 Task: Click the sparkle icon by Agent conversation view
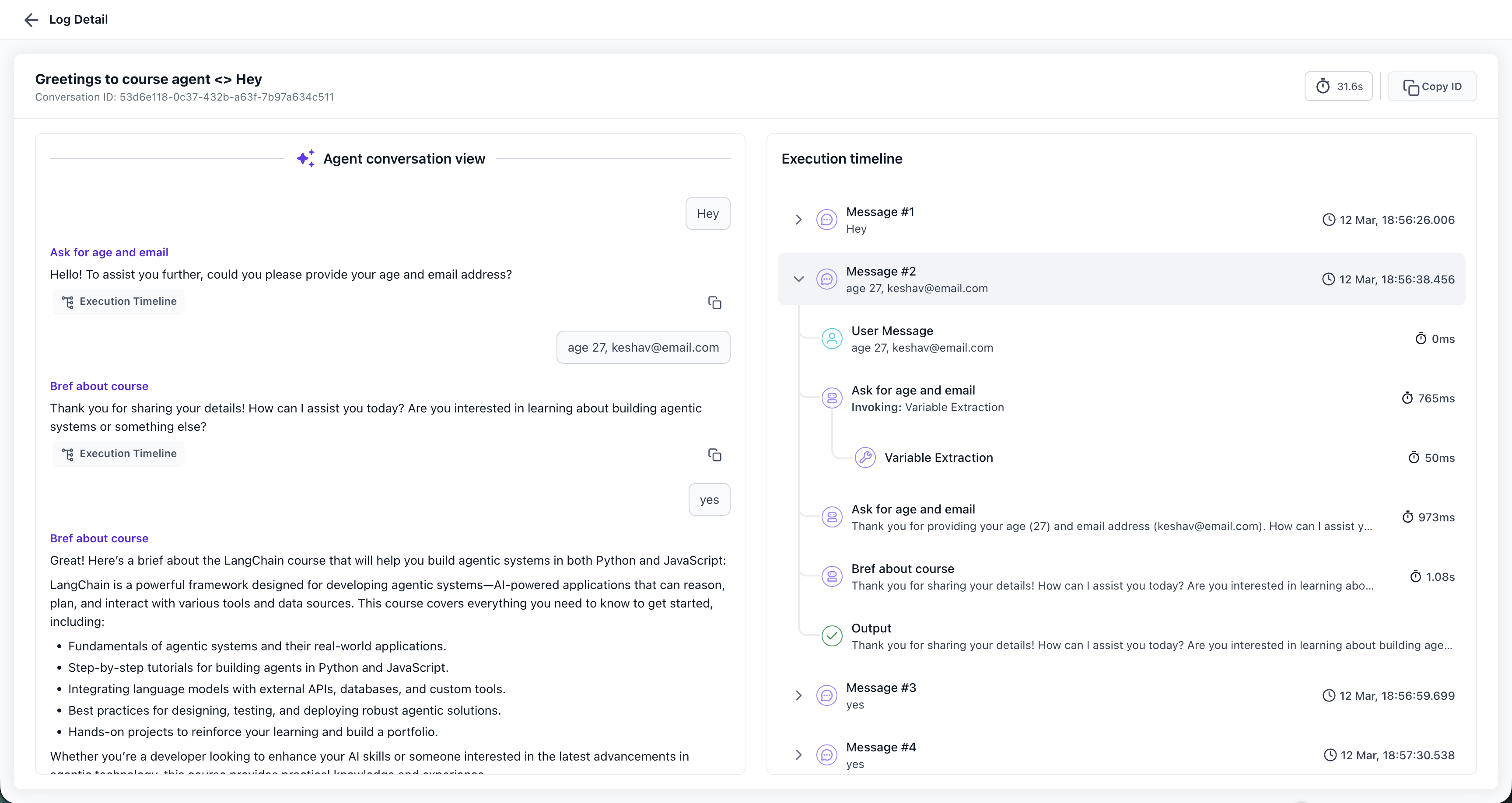click(305, 158)
